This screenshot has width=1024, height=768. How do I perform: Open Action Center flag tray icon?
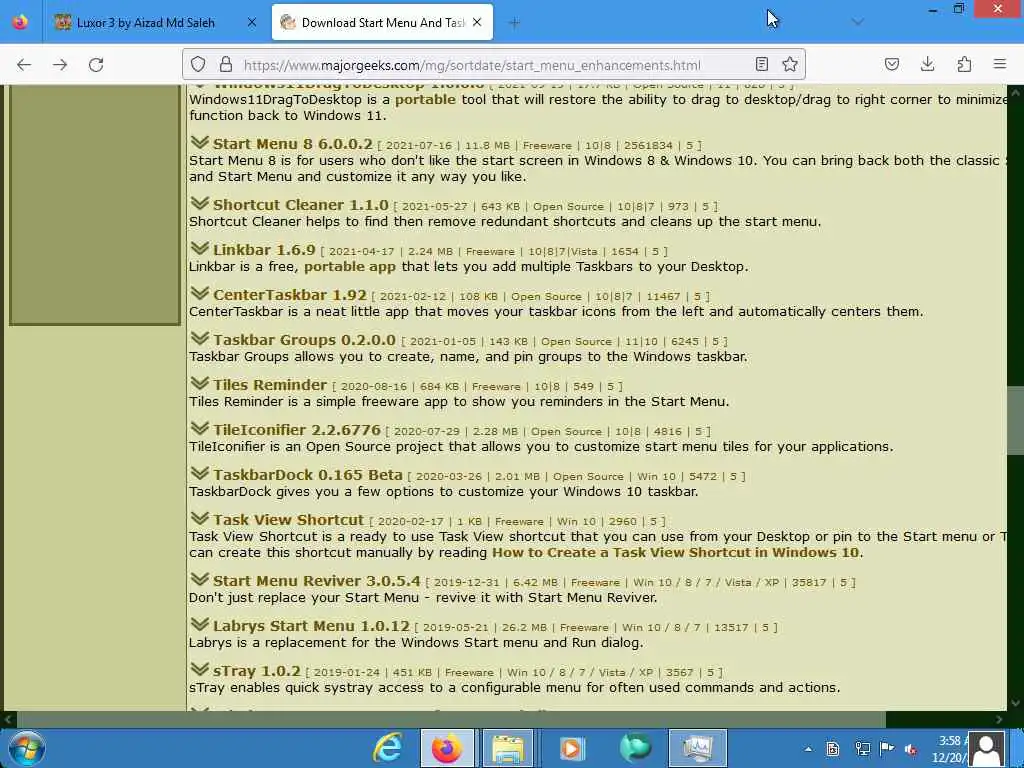[887, 748]
